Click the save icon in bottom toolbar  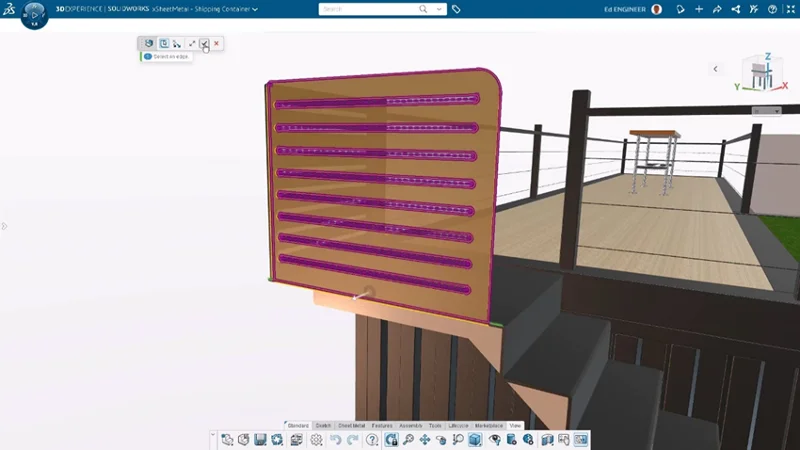260,440
